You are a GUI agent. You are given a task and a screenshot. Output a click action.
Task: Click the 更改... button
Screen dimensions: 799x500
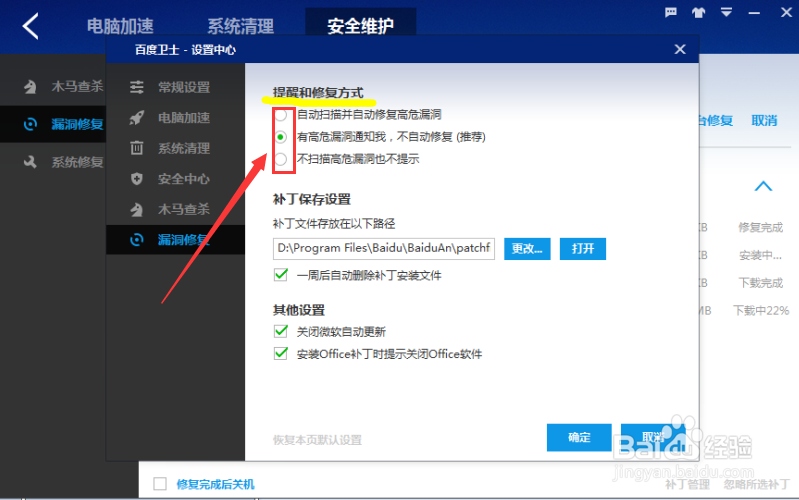pos(527,249)
